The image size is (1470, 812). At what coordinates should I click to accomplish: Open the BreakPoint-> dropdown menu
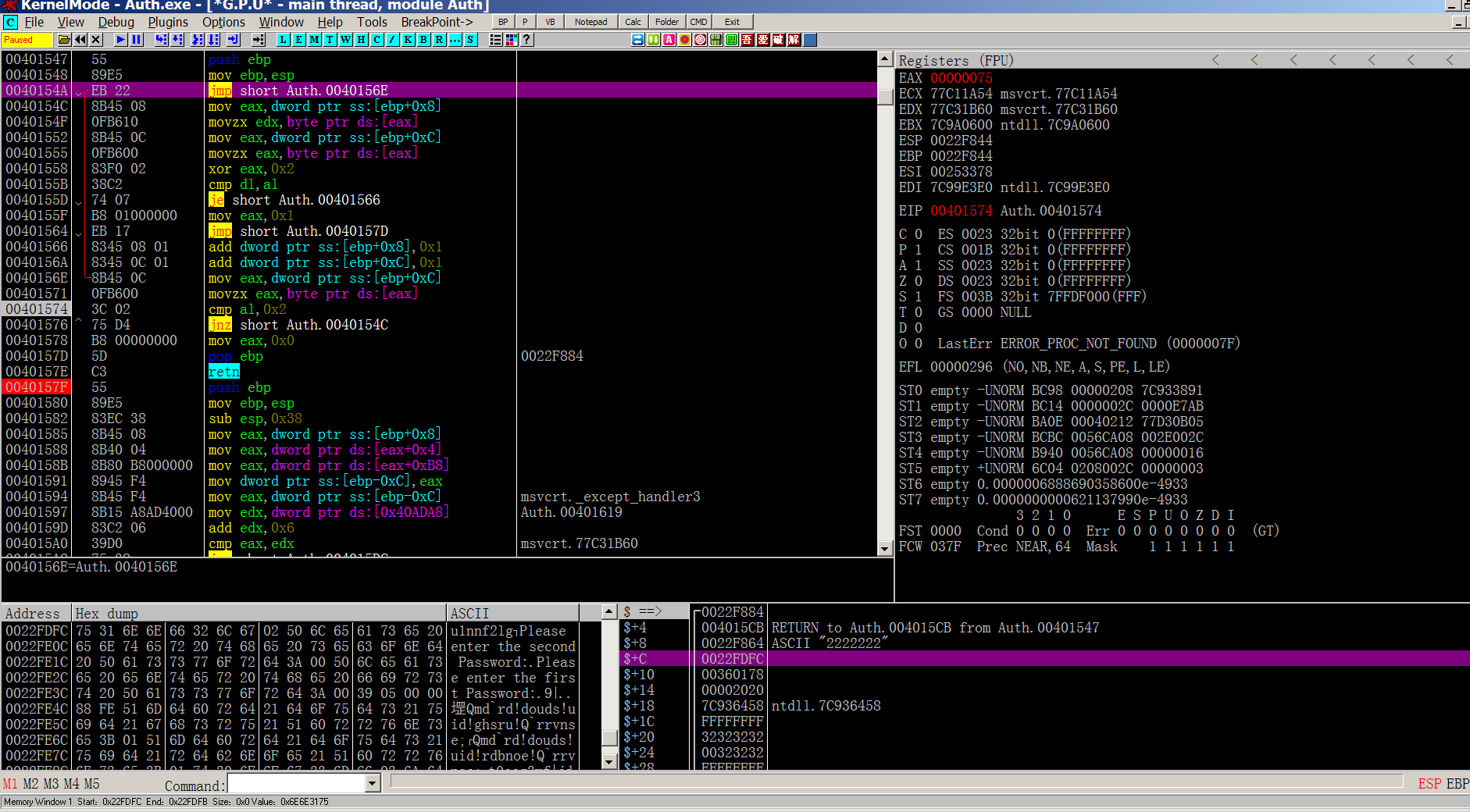click(437, 22)
